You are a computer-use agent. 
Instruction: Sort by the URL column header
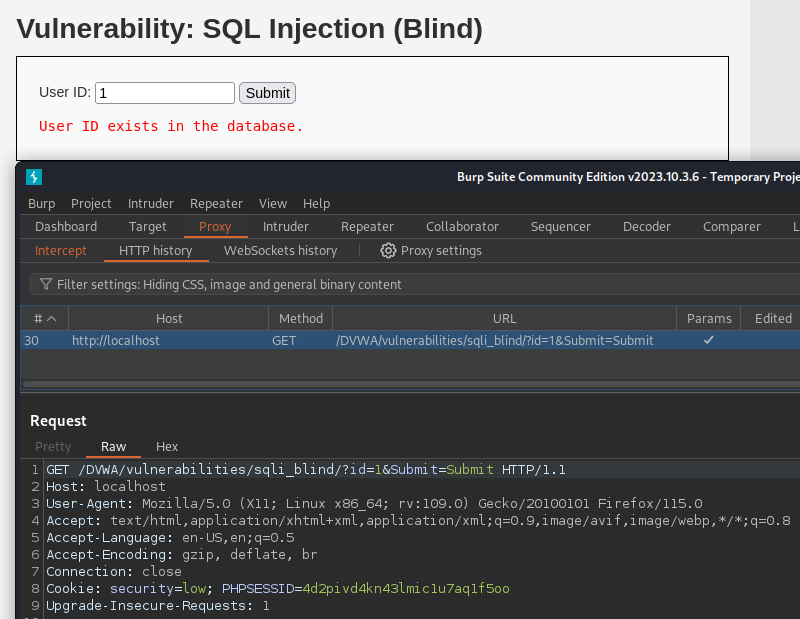504,319
